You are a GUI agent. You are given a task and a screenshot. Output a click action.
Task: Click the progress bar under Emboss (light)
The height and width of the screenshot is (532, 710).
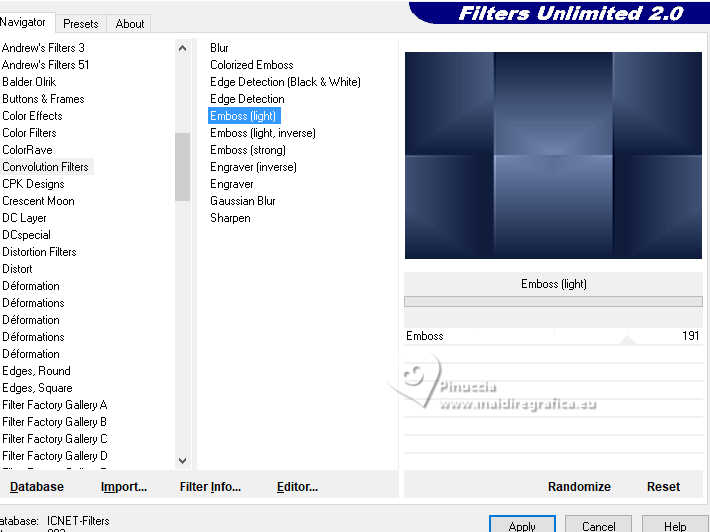[553, 302]
